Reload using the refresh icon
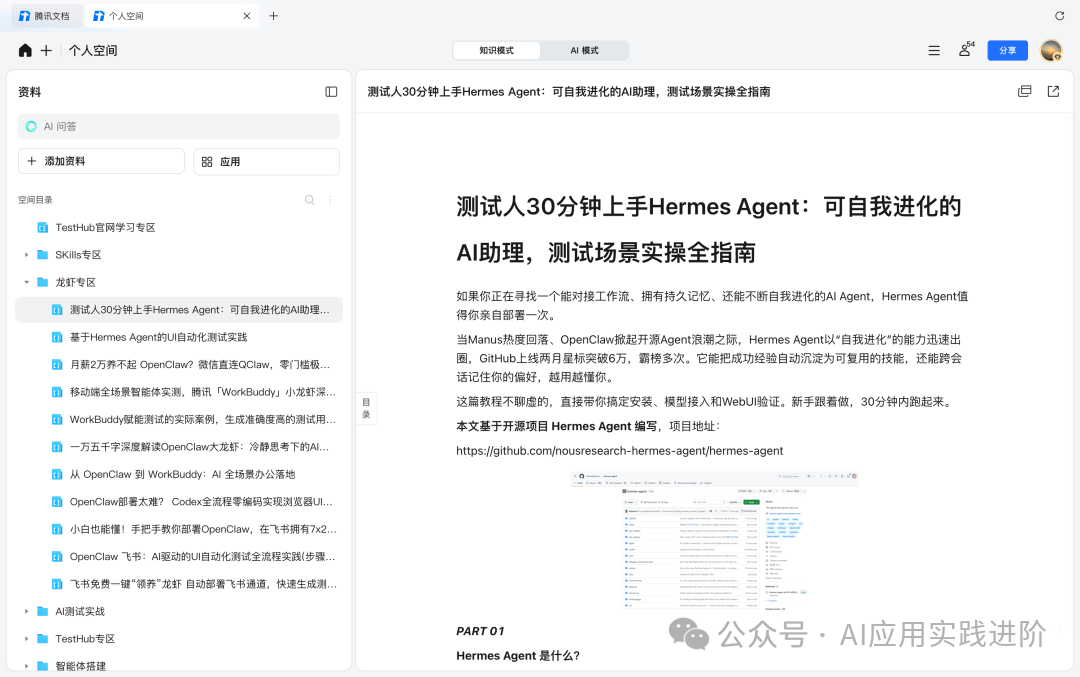The image size is (1080, 677). coord(1059,16)
